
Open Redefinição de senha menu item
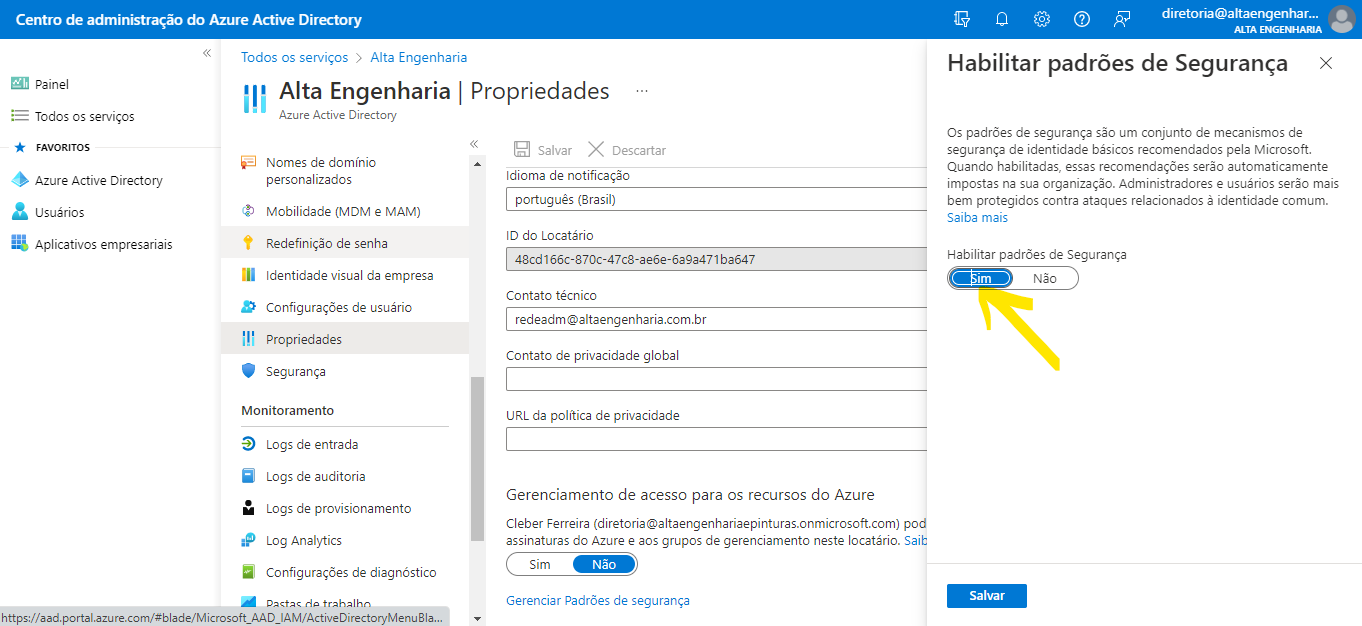point(345,243)
